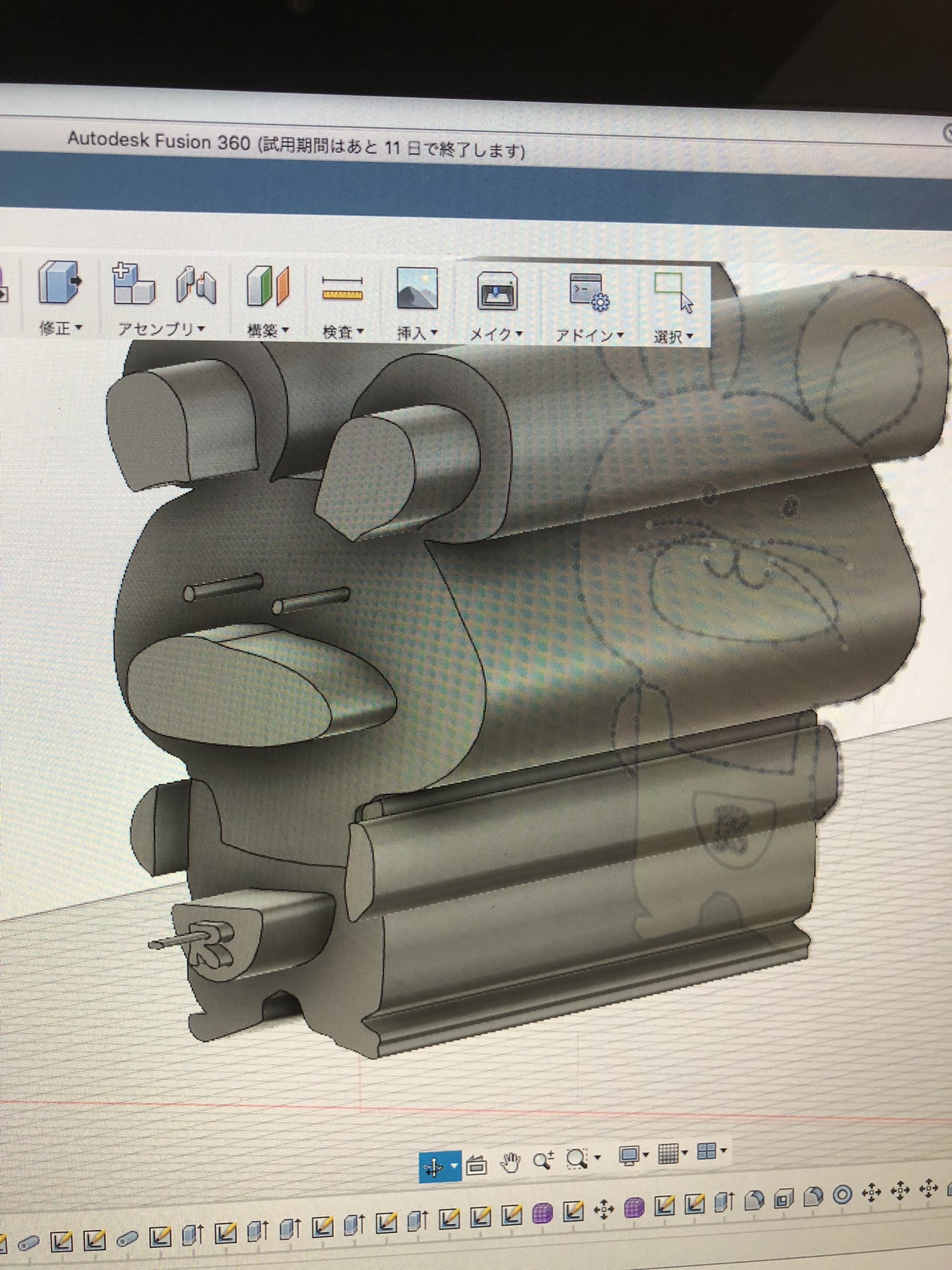Select the second purple Form feature in timeline

[x=634, y=1206]
